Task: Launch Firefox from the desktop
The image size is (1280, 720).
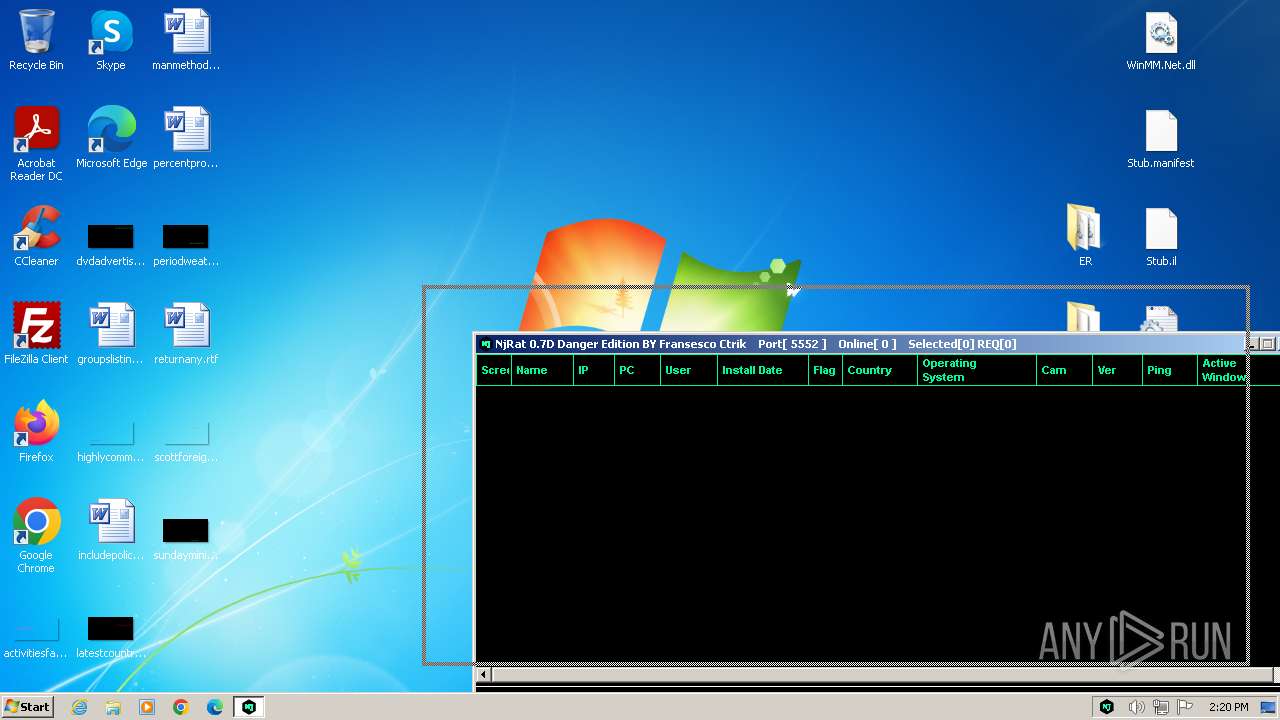Action: 36,432
